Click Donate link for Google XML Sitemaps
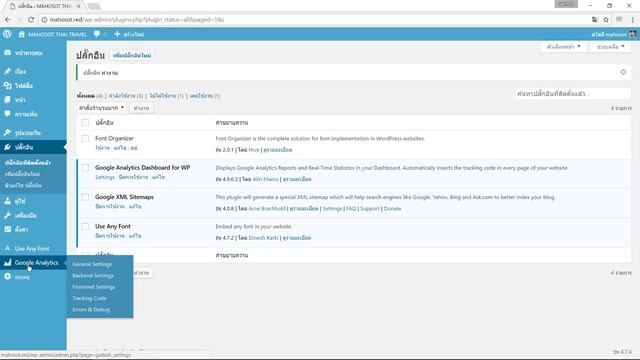Image resolution: width=640 pixels, height=360 pixels. click(x=392, y=209)
